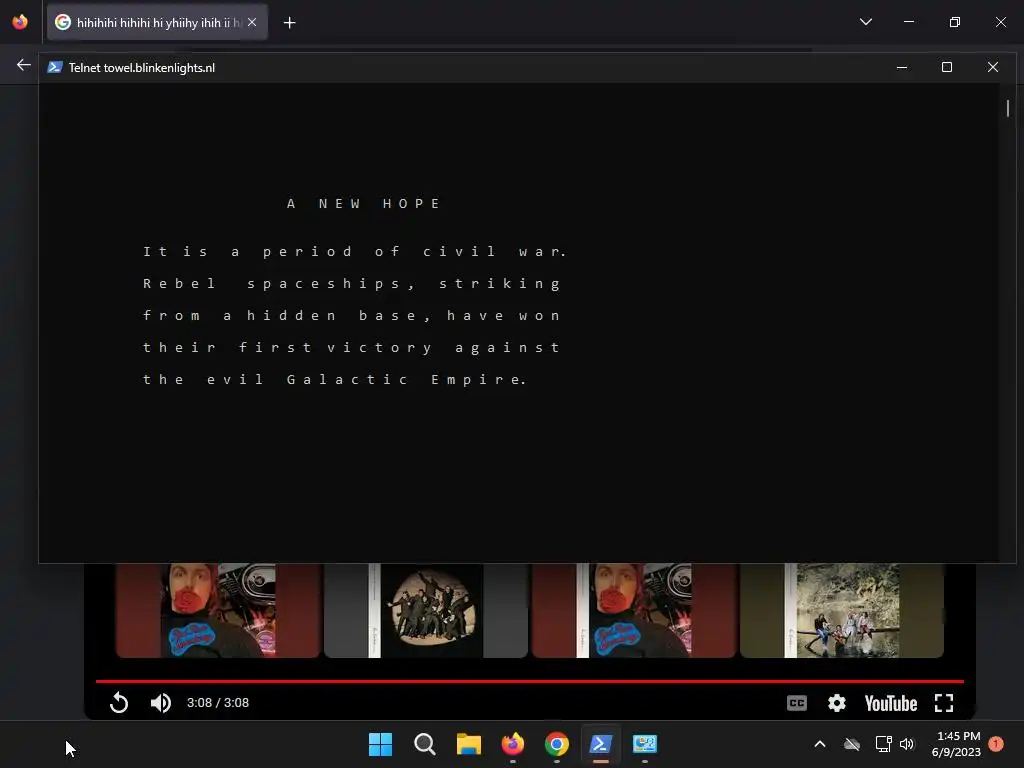The width and height of the screenshot is (1024, 768).
Task: Mute the YouTube video volume
Action: coord(161,703)
